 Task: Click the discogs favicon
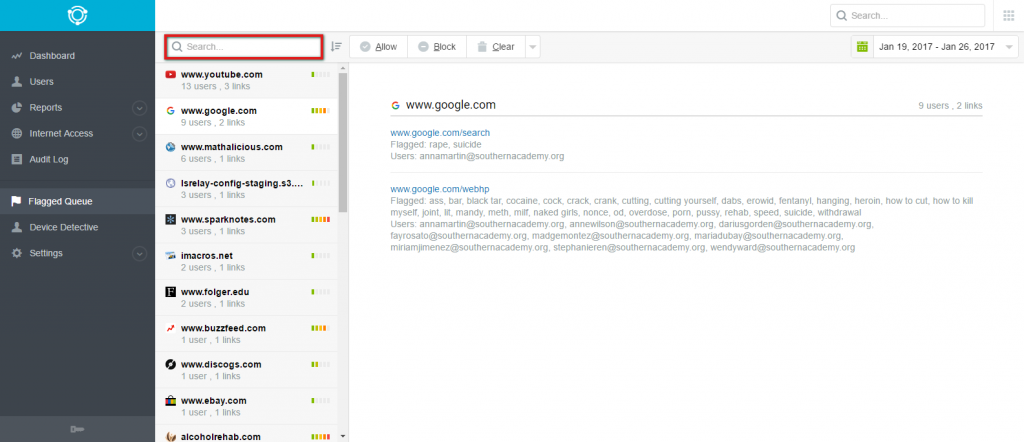point(170,364)
